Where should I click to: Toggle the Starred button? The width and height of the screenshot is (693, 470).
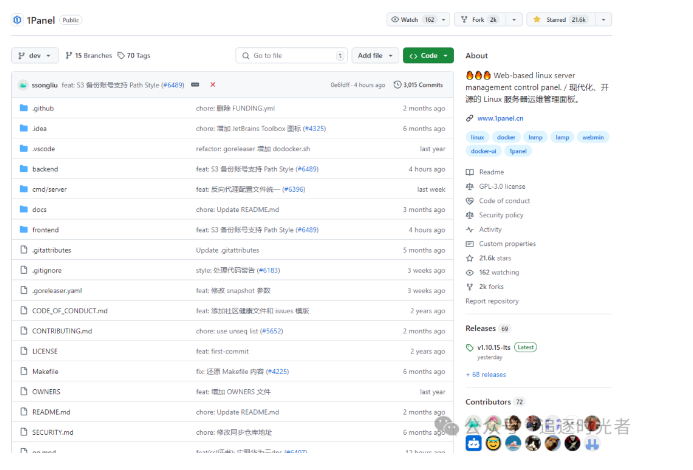[560, 20]
